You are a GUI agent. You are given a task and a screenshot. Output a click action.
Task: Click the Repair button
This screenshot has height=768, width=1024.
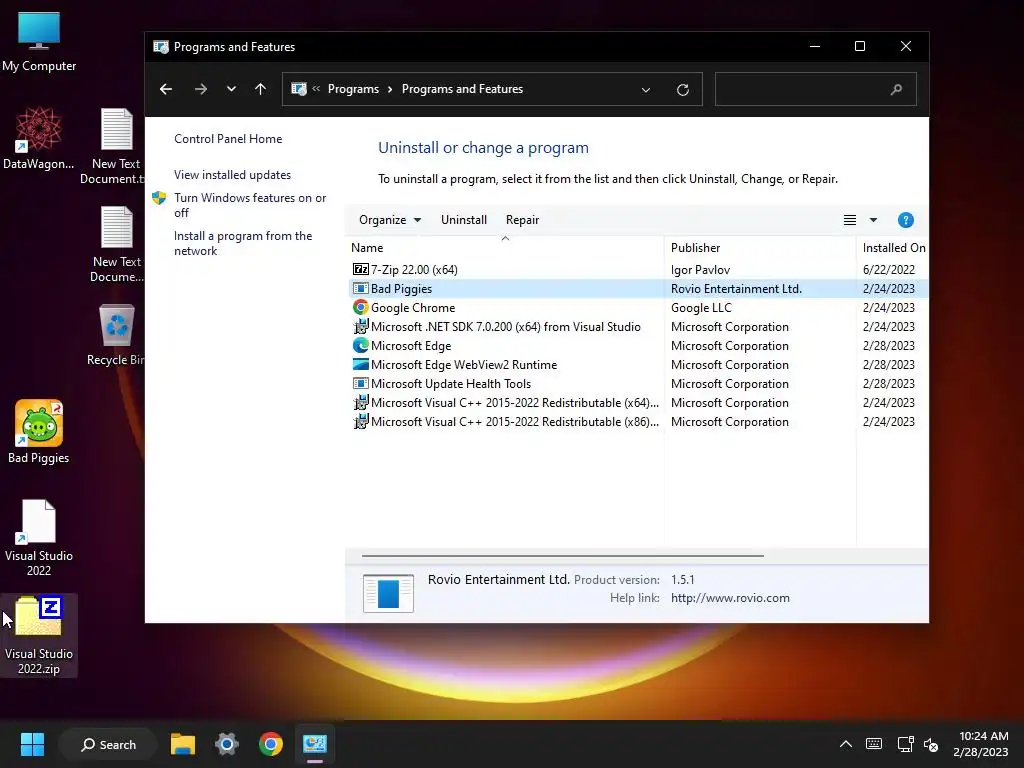tap(522, 220)
